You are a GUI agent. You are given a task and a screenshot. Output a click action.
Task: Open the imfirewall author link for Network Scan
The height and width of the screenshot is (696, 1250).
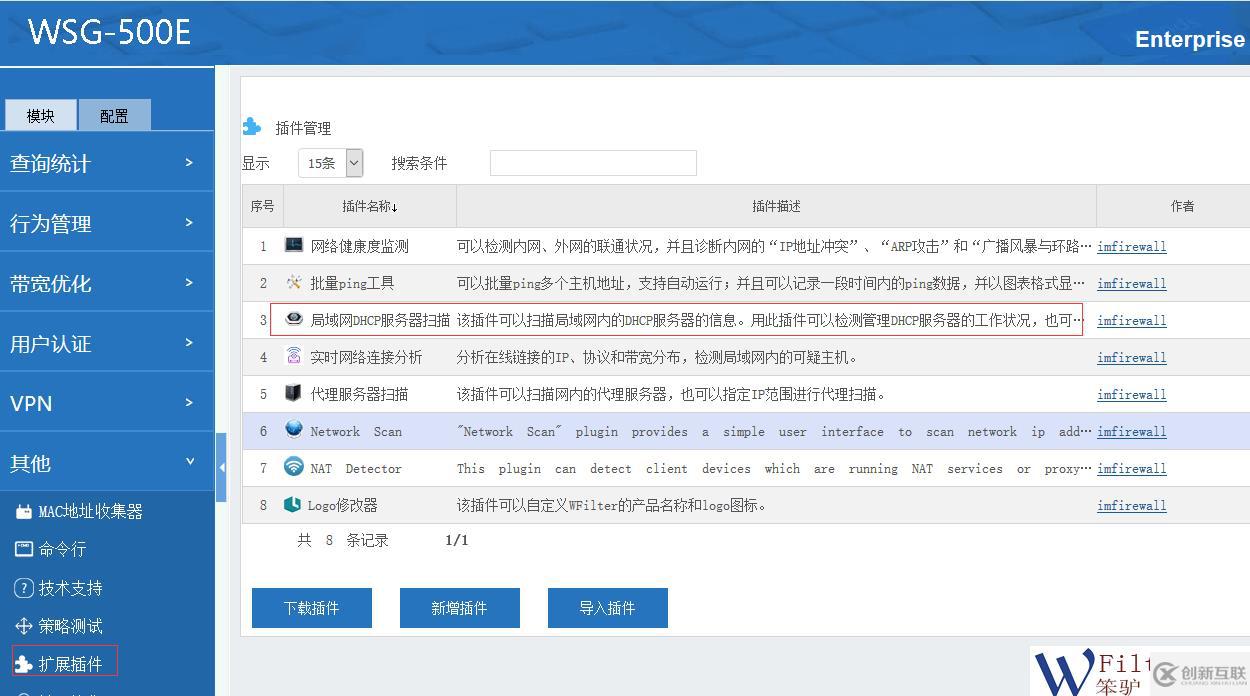point(1131,431)
